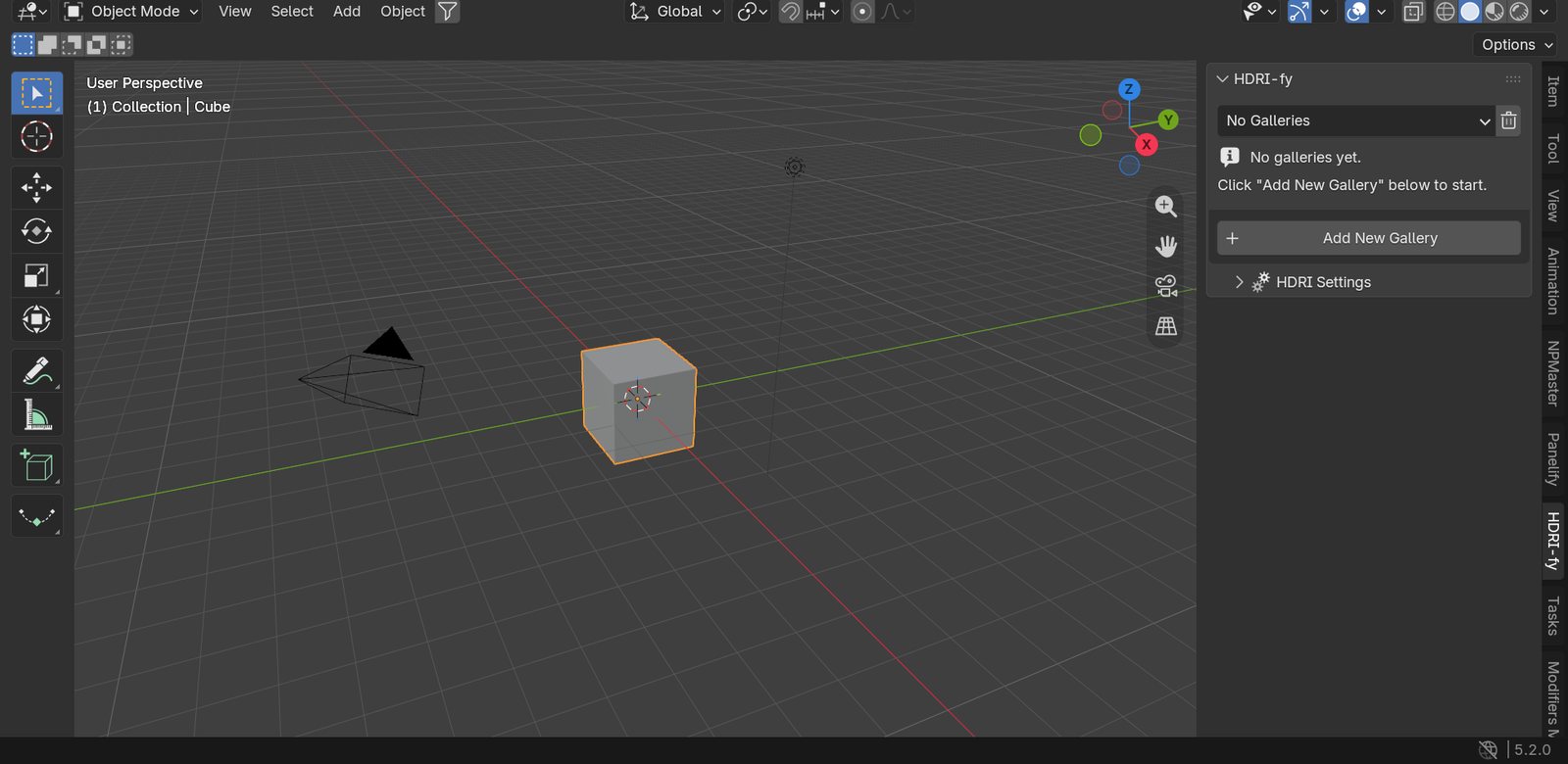Click the Add New Gallery button

1369,238
